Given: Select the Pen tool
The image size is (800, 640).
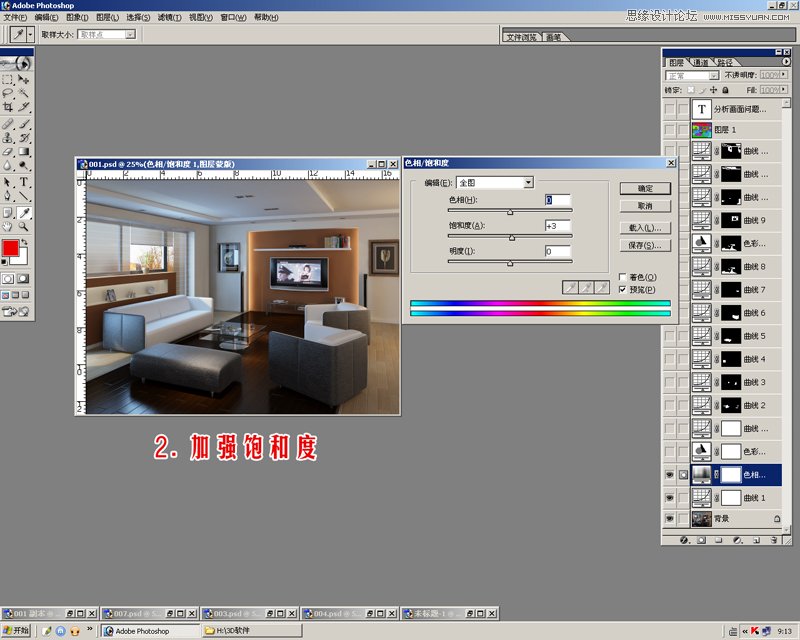Looking at the screenshot, I should coord(8,196).
